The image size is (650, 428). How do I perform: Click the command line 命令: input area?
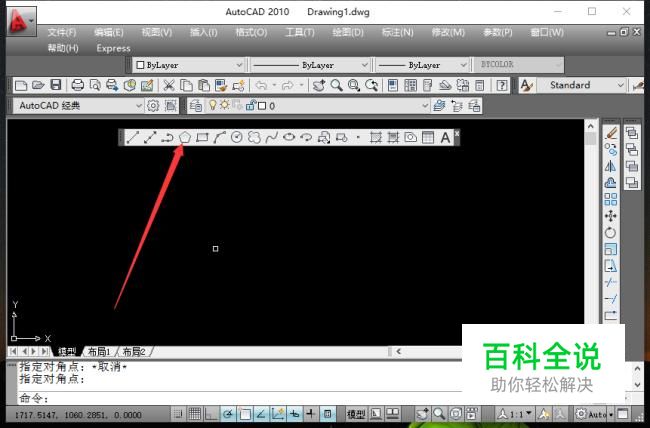(240, 399)
